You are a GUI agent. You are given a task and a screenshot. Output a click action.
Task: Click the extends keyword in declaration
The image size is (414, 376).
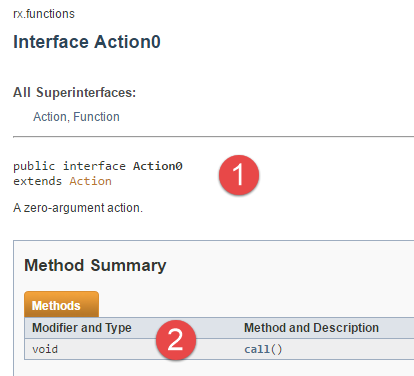pyautogui.click(x=37, y=181)
